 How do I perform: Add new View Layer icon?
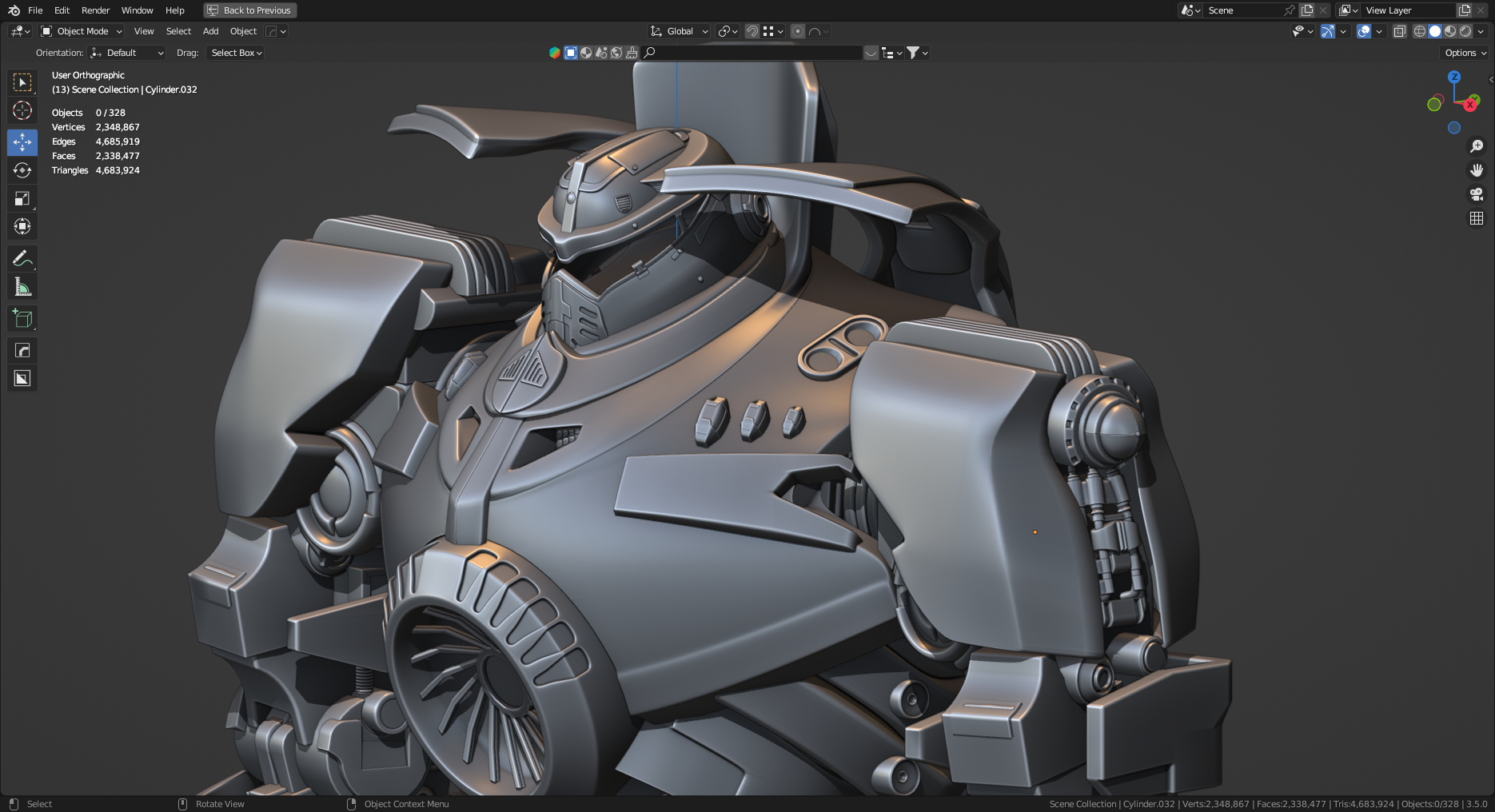coord(1465,10)
